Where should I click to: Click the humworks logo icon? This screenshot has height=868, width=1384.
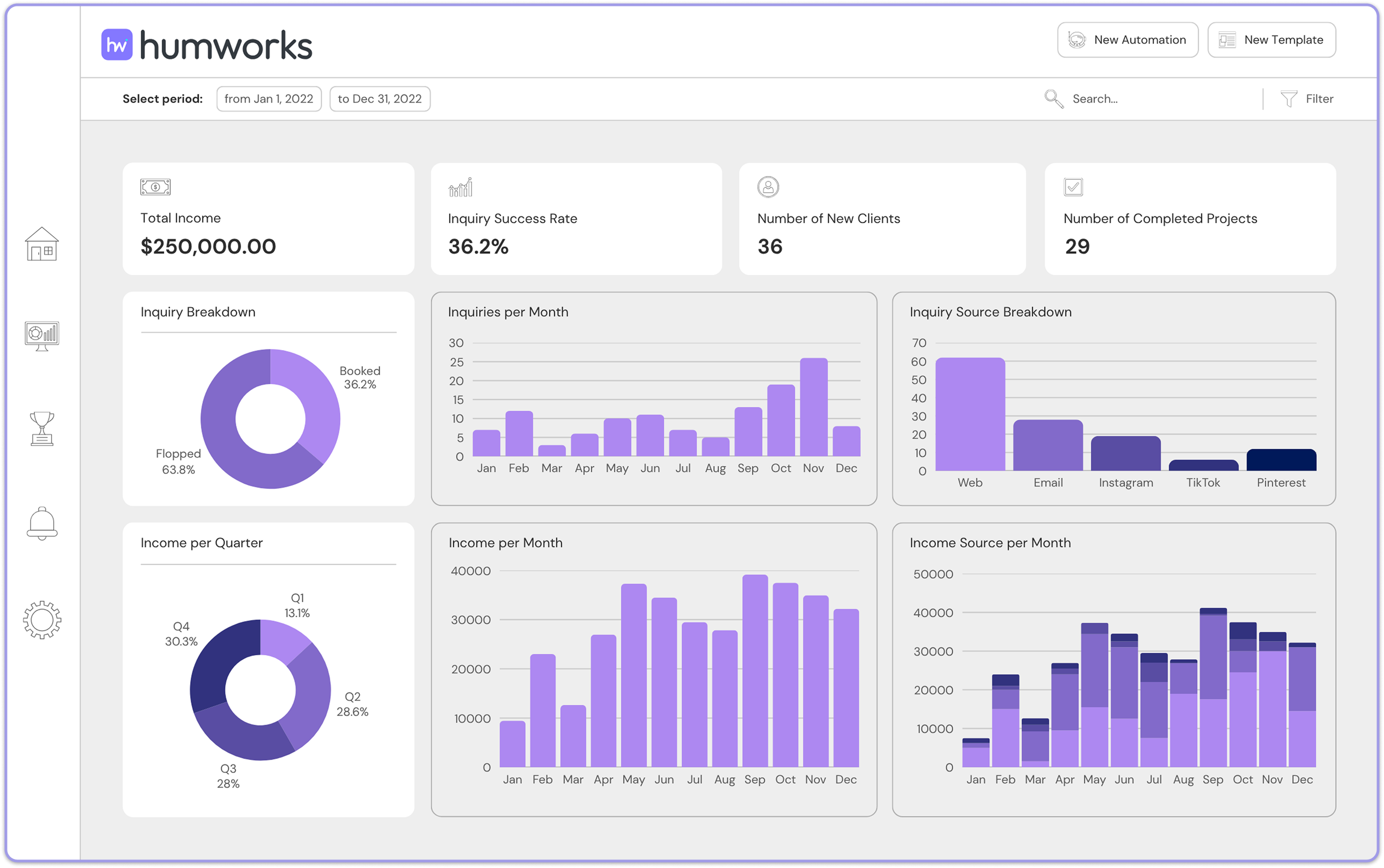[117, 45]
